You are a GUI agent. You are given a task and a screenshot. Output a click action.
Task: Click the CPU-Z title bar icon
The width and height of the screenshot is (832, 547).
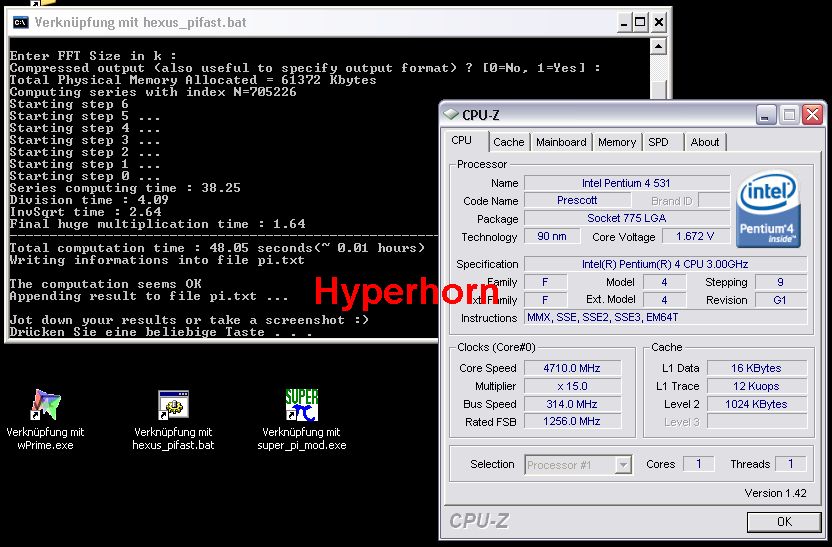pyautogui.click(x=450, y=114)
